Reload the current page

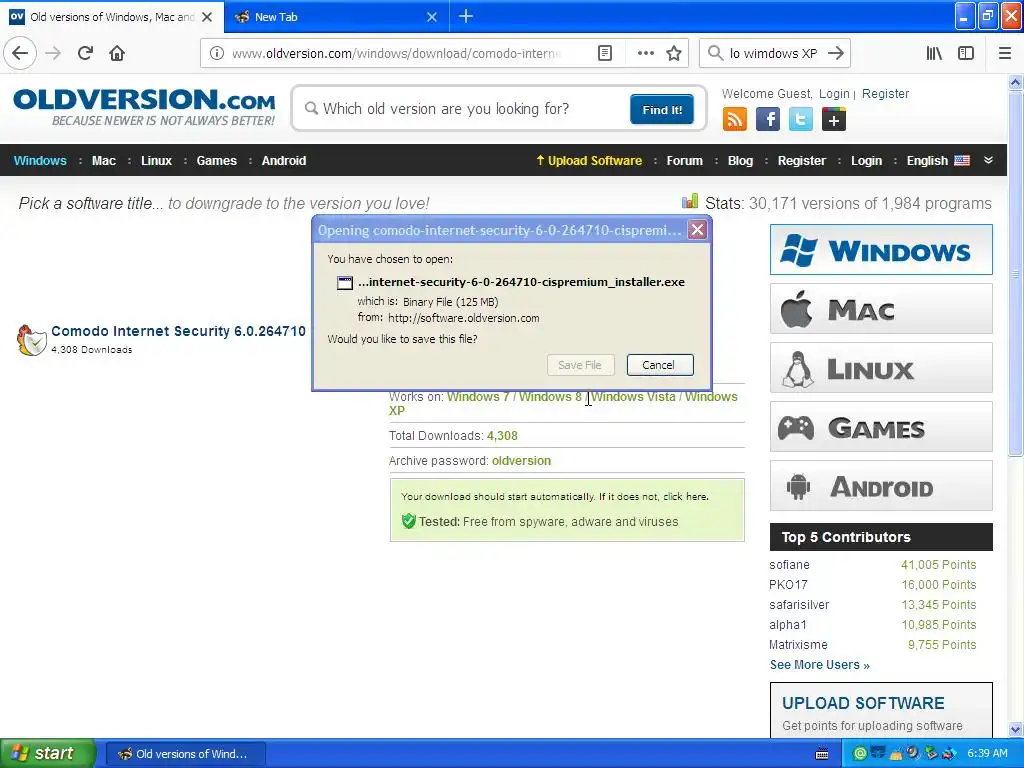(85, 53)
